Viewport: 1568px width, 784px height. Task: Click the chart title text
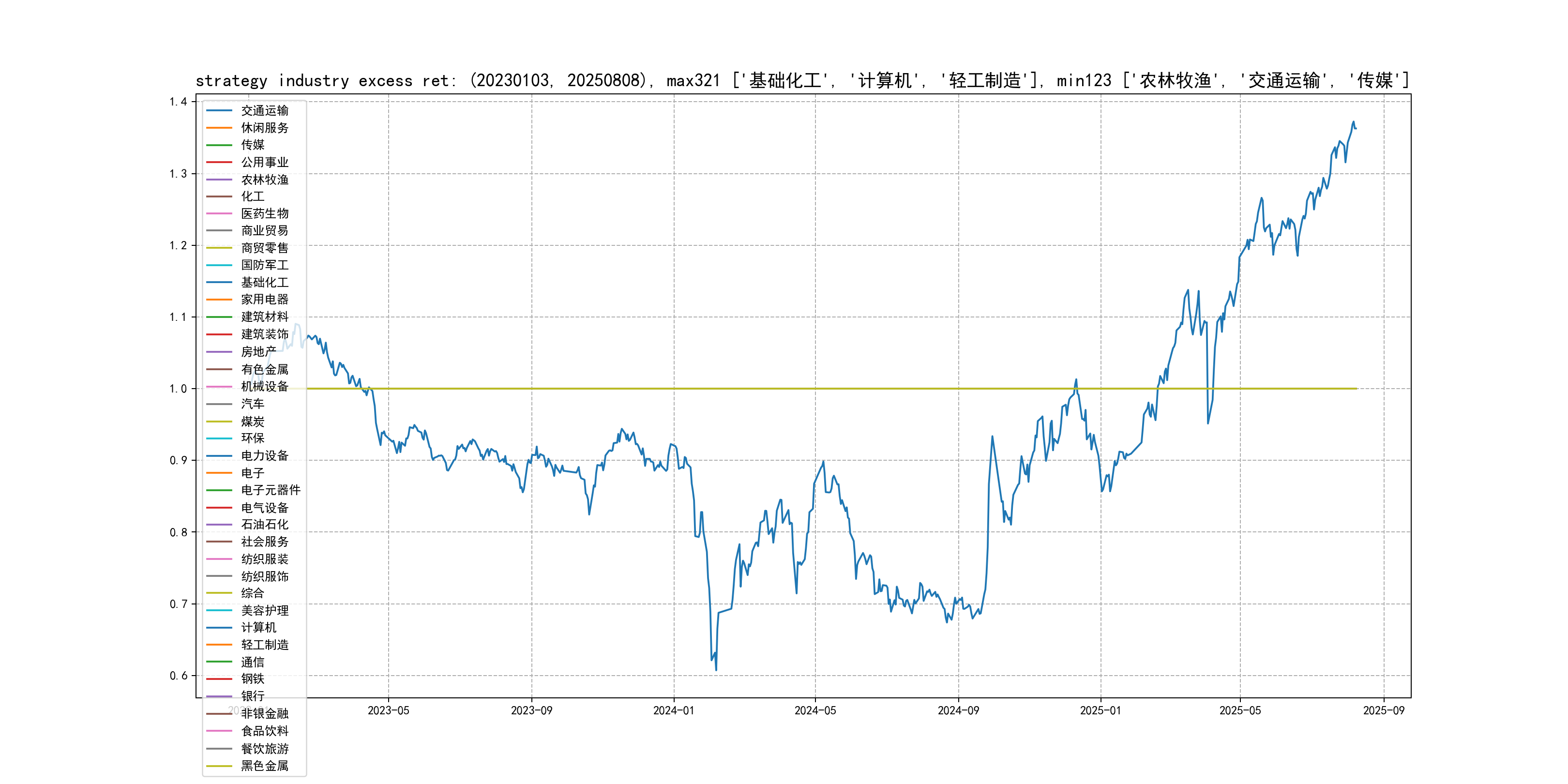(x=802, y=80)
